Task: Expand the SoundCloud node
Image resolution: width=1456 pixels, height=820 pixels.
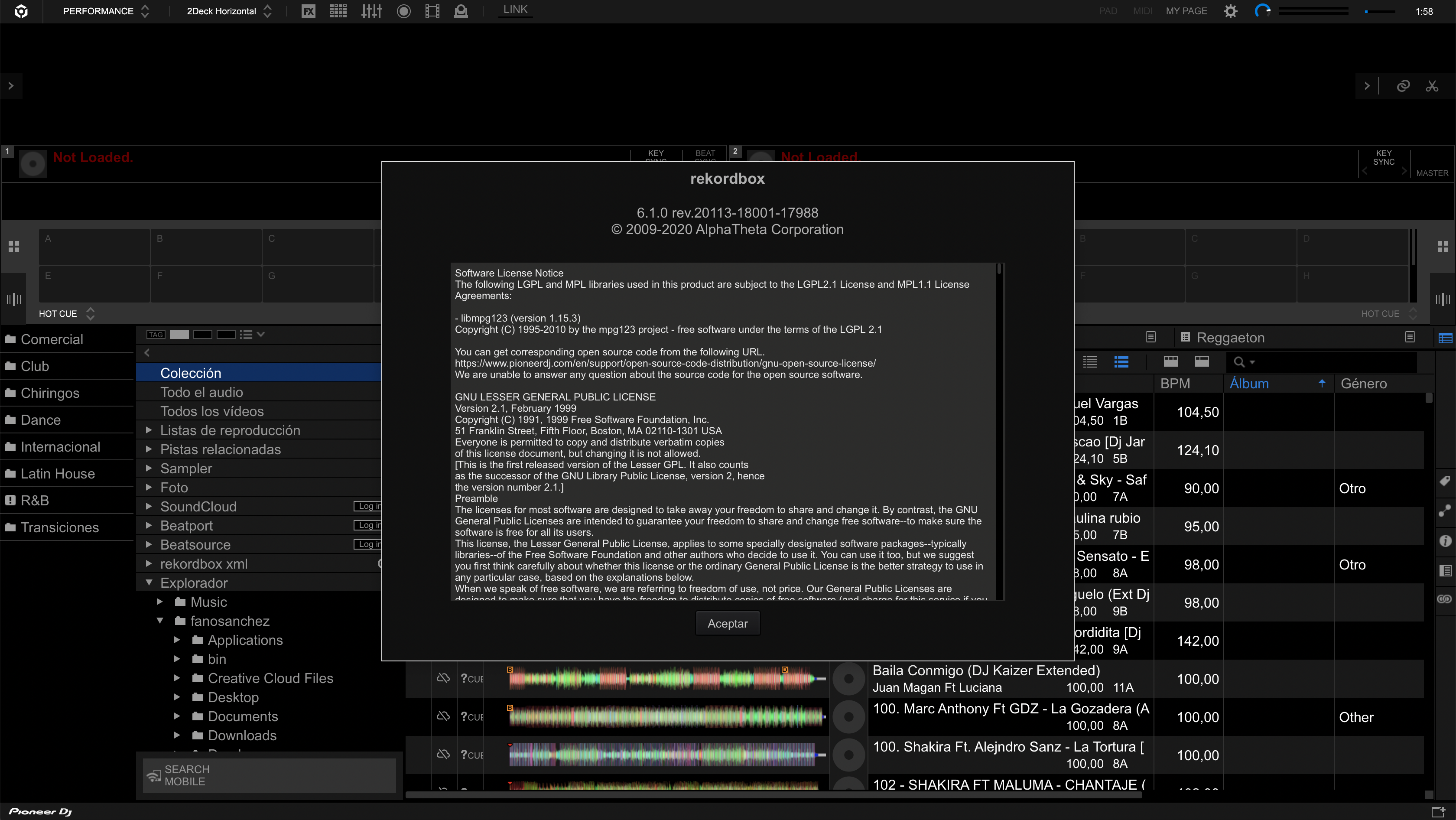Action: point(149,506)
